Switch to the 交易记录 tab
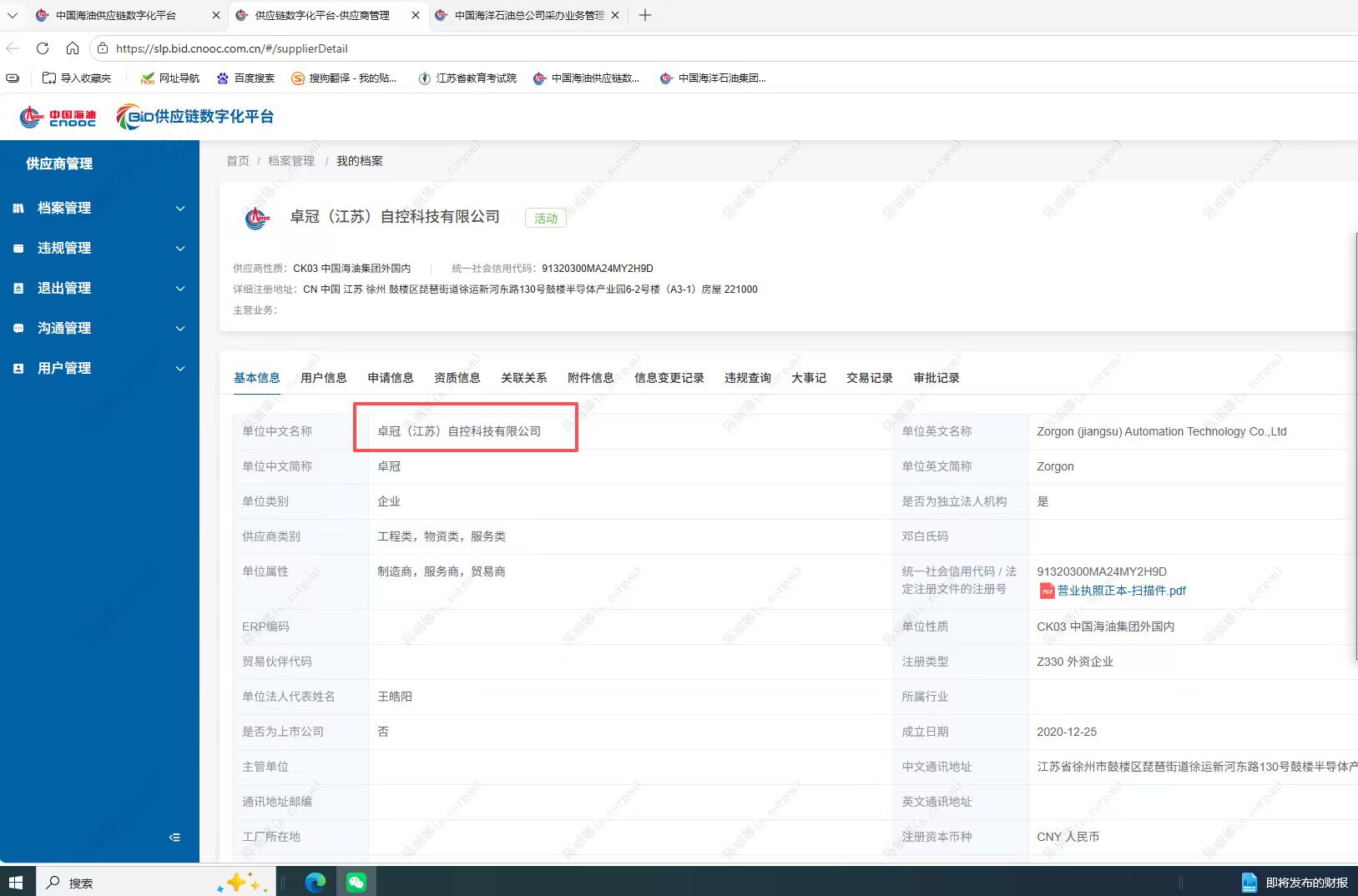Viewport: 1358px width, 896px height. click(869, 378)
